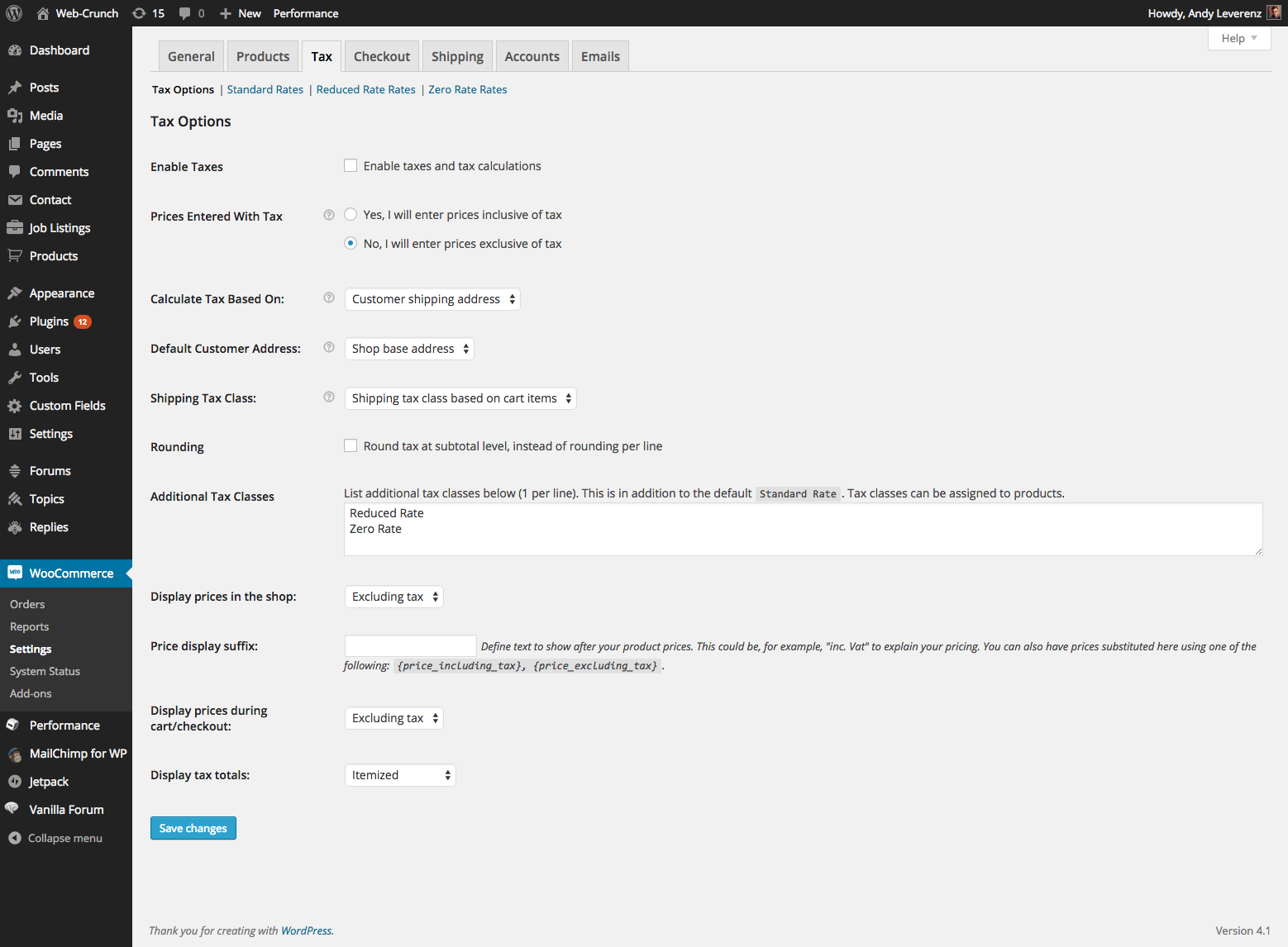Switch to the Accounts tab

point(532,56)
